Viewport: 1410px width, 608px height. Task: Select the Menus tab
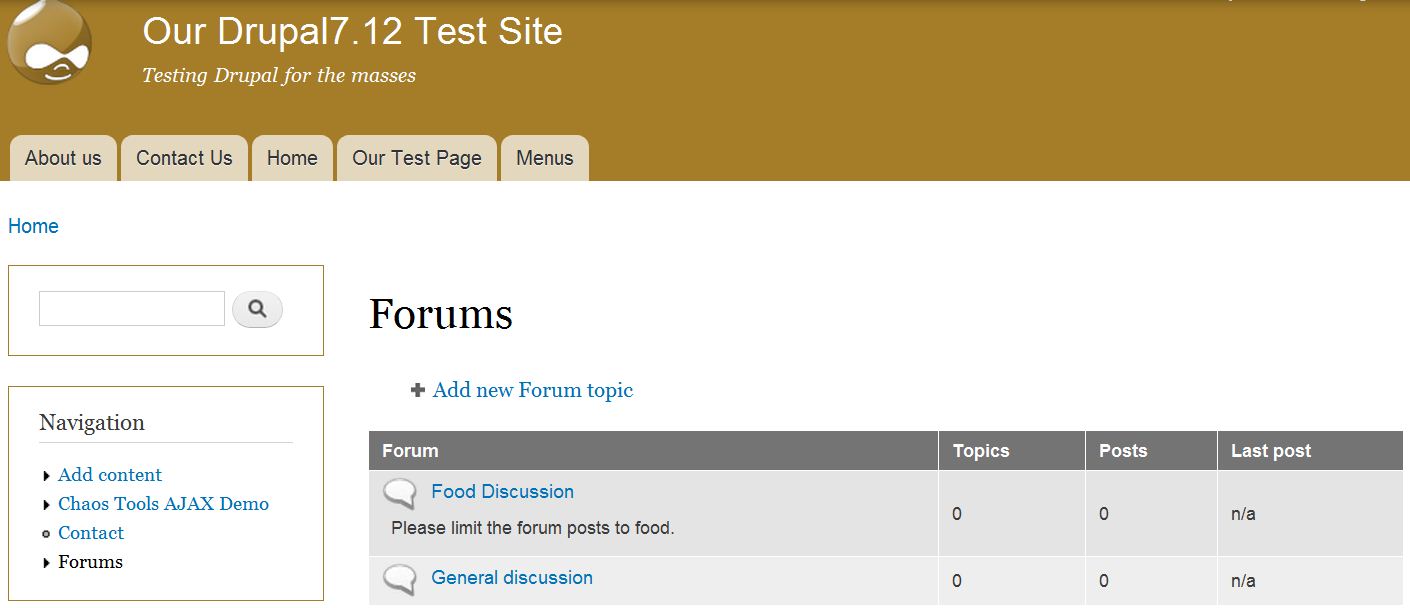(x=545, y=158)
